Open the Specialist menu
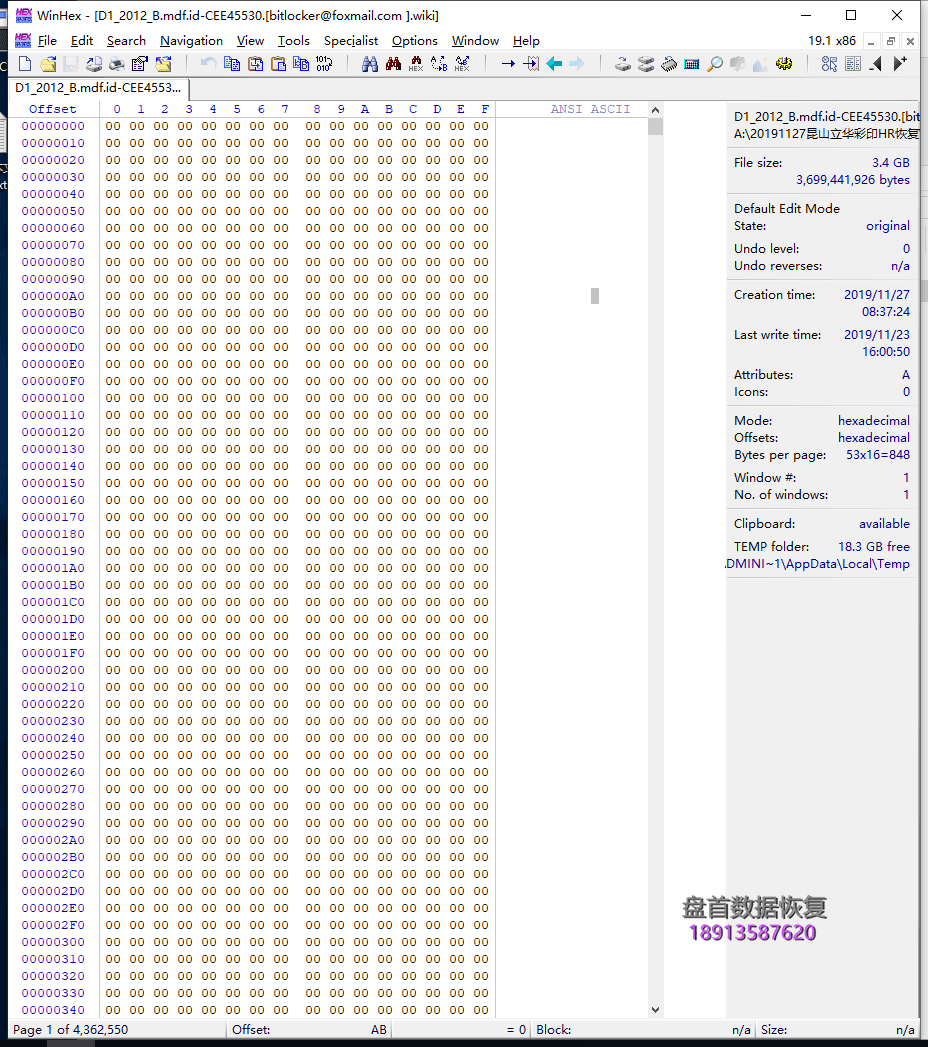This screenshot has width=928, height=1047. [351, 41]
